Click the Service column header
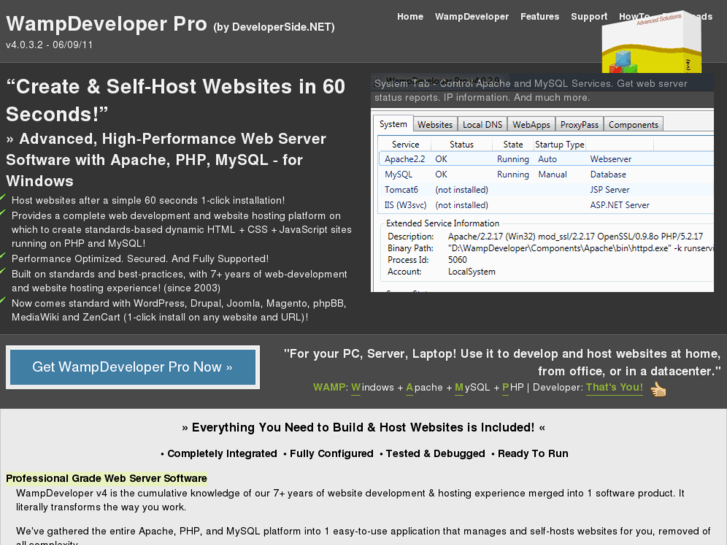 405,144
